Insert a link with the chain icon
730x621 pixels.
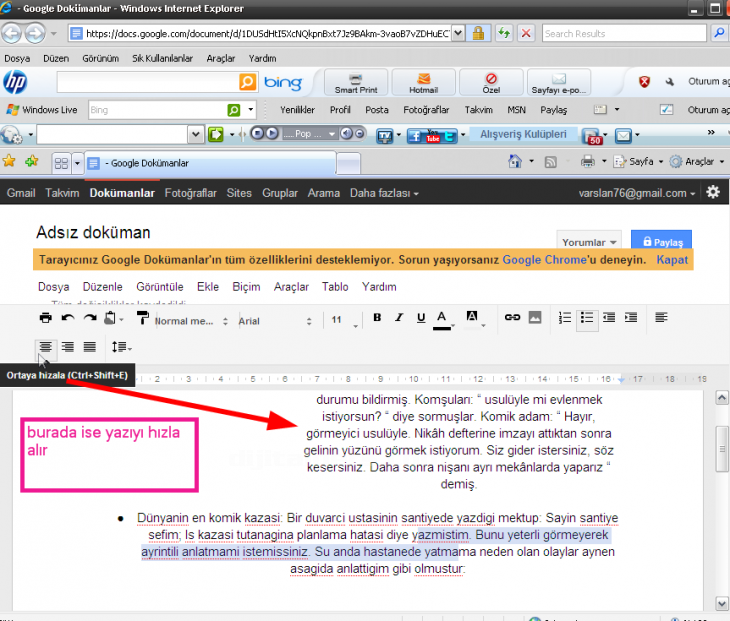point(512,318)
